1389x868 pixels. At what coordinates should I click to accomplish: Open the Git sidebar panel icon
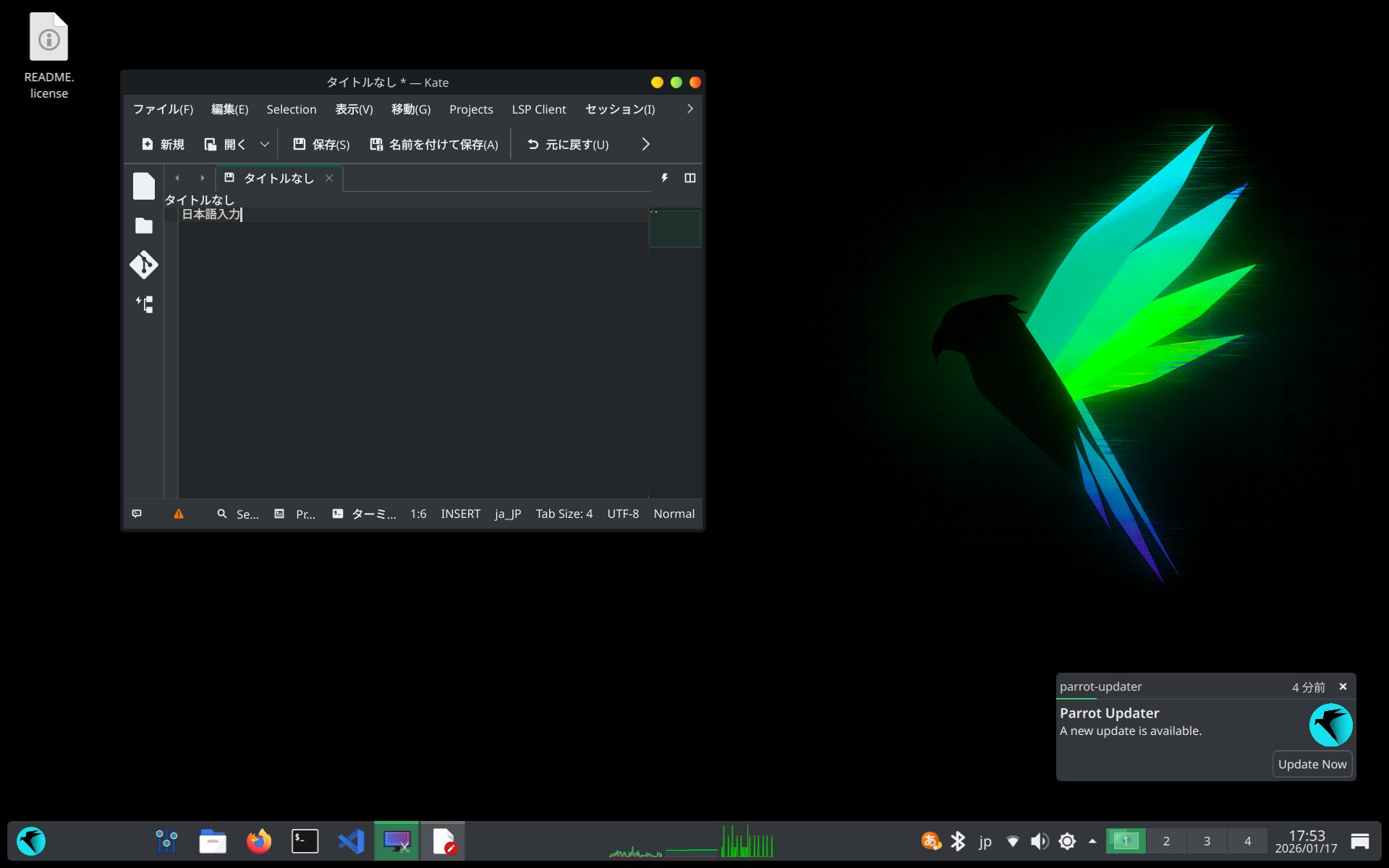(144, 265)
